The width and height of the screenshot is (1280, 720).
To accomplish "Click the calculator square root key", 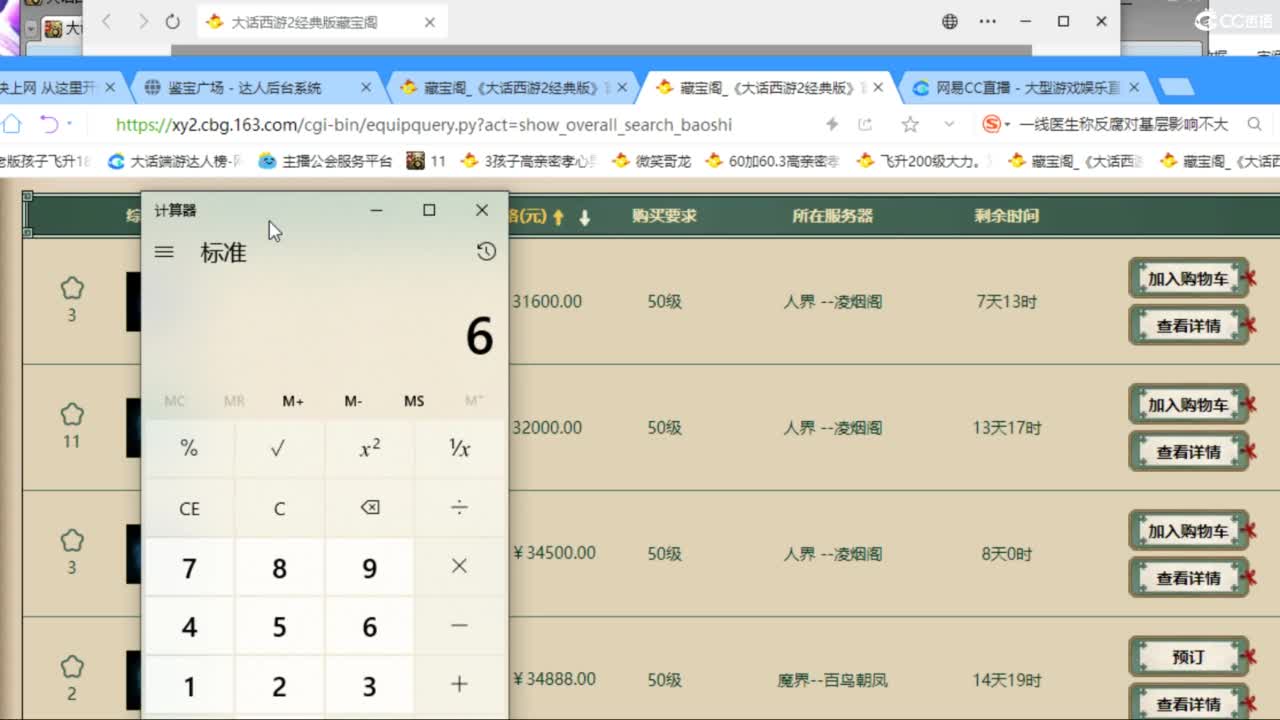I will coord(279,449).
